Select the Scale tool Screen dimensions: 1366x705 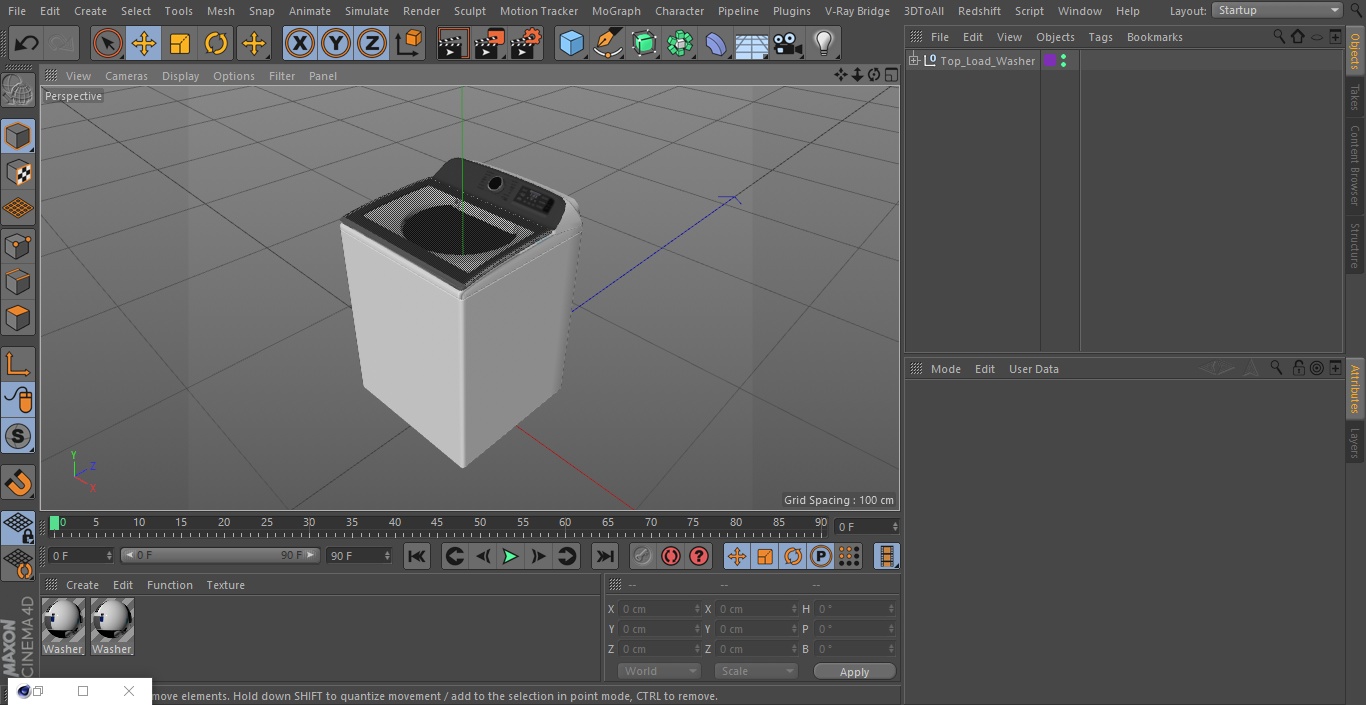(x=180, y=43)
